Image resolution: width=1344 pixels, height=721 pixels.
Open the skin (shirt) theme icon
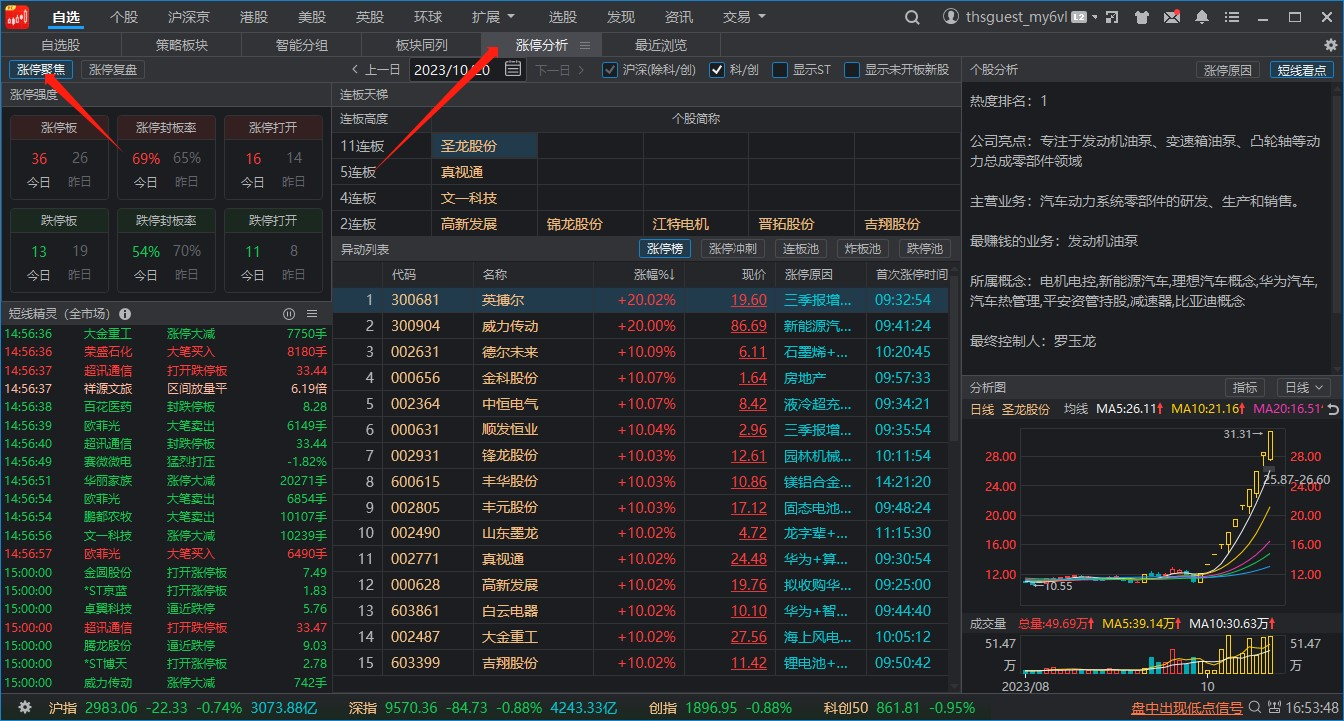tap(1143, 17)
